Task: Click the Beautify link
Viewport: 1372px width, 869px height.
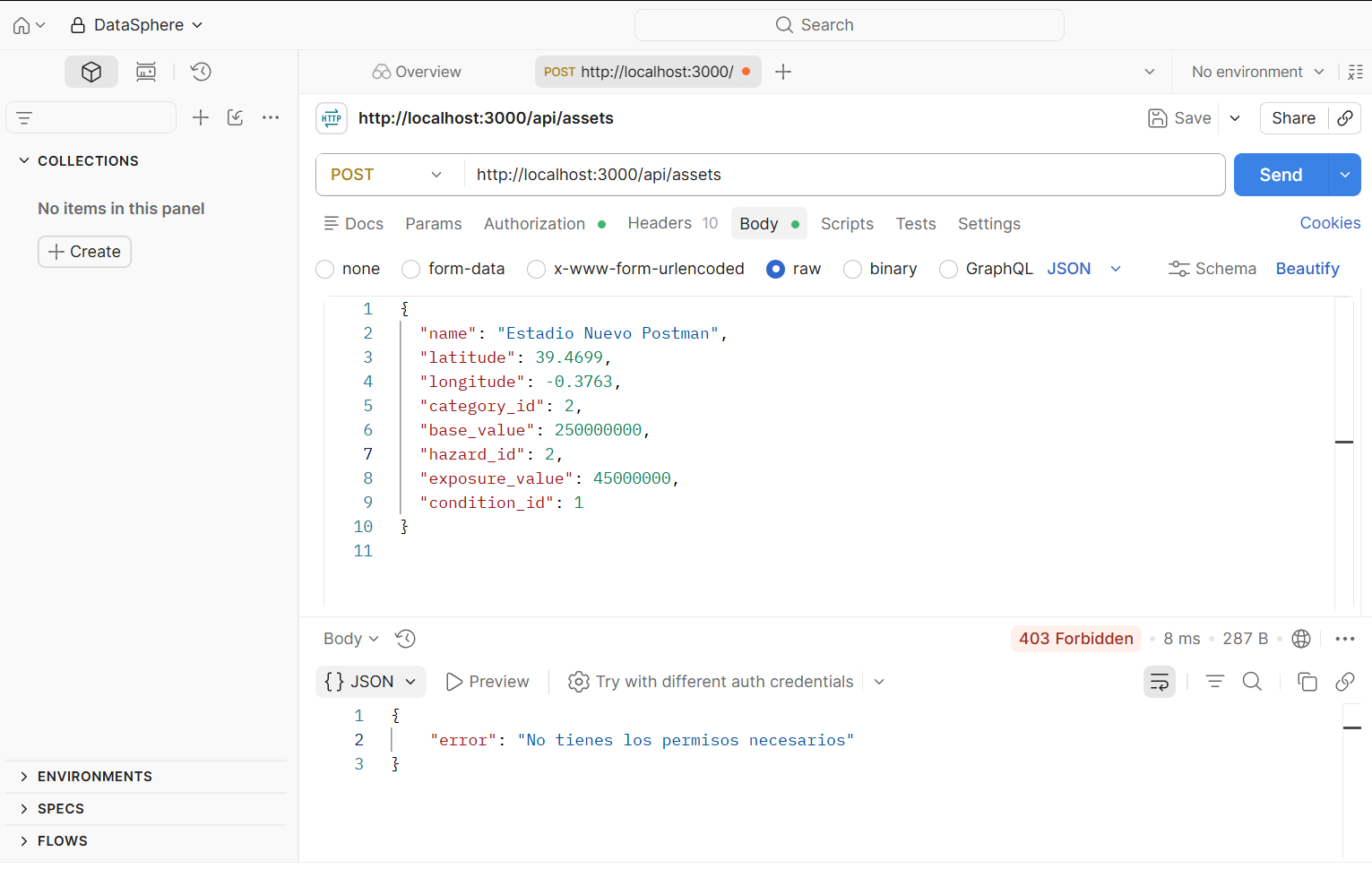Action: [1307, 269]
